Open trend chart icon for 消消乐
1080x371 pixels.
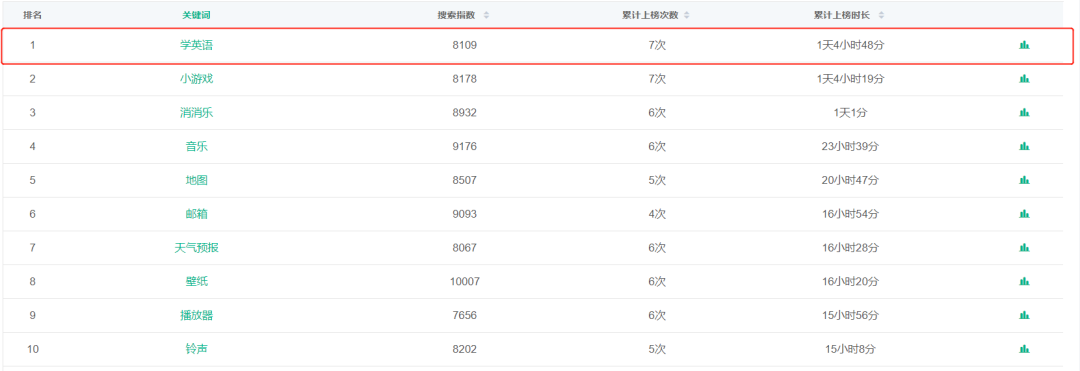pos(1024,113)
